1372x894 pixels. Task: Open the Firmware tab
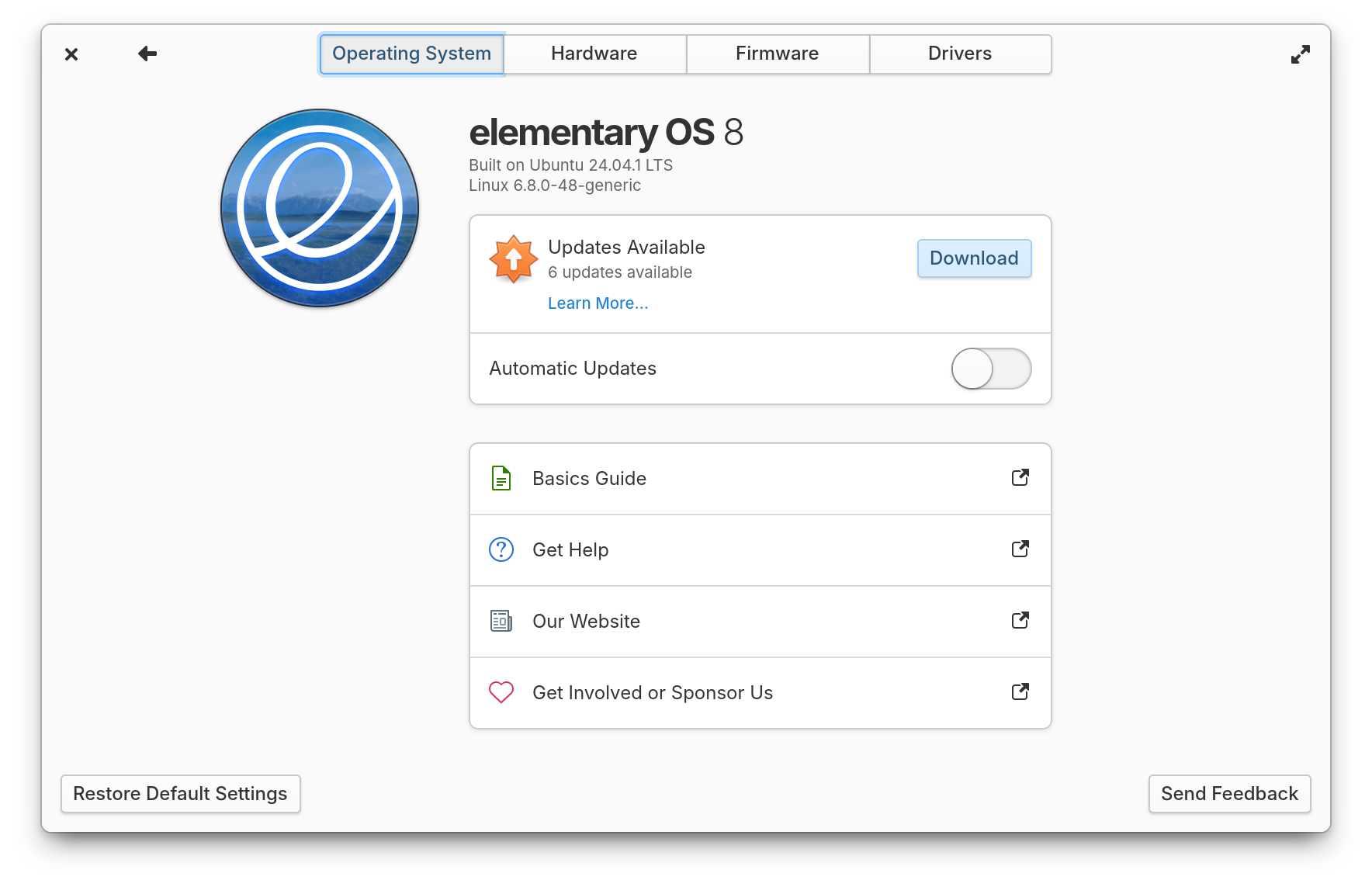pyautogui.click(x=777, y=54)
